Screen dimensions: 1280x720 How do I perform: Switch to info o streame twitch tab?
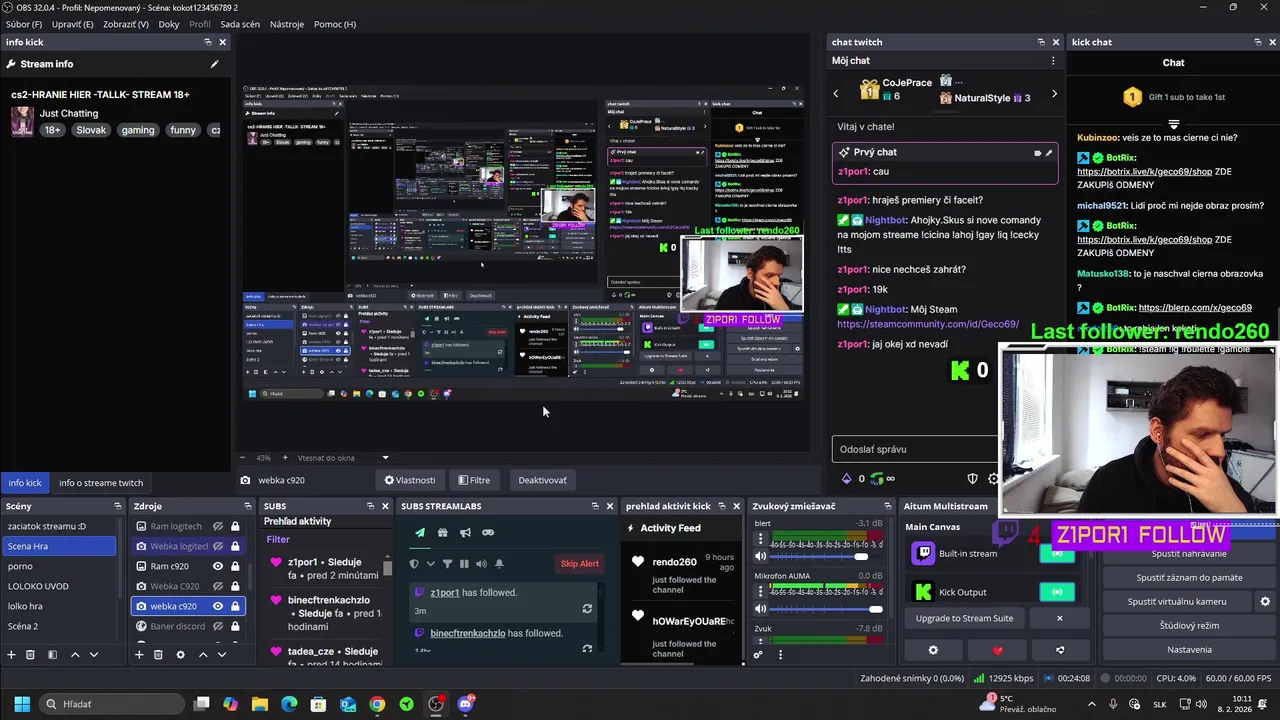pos(101,483)
